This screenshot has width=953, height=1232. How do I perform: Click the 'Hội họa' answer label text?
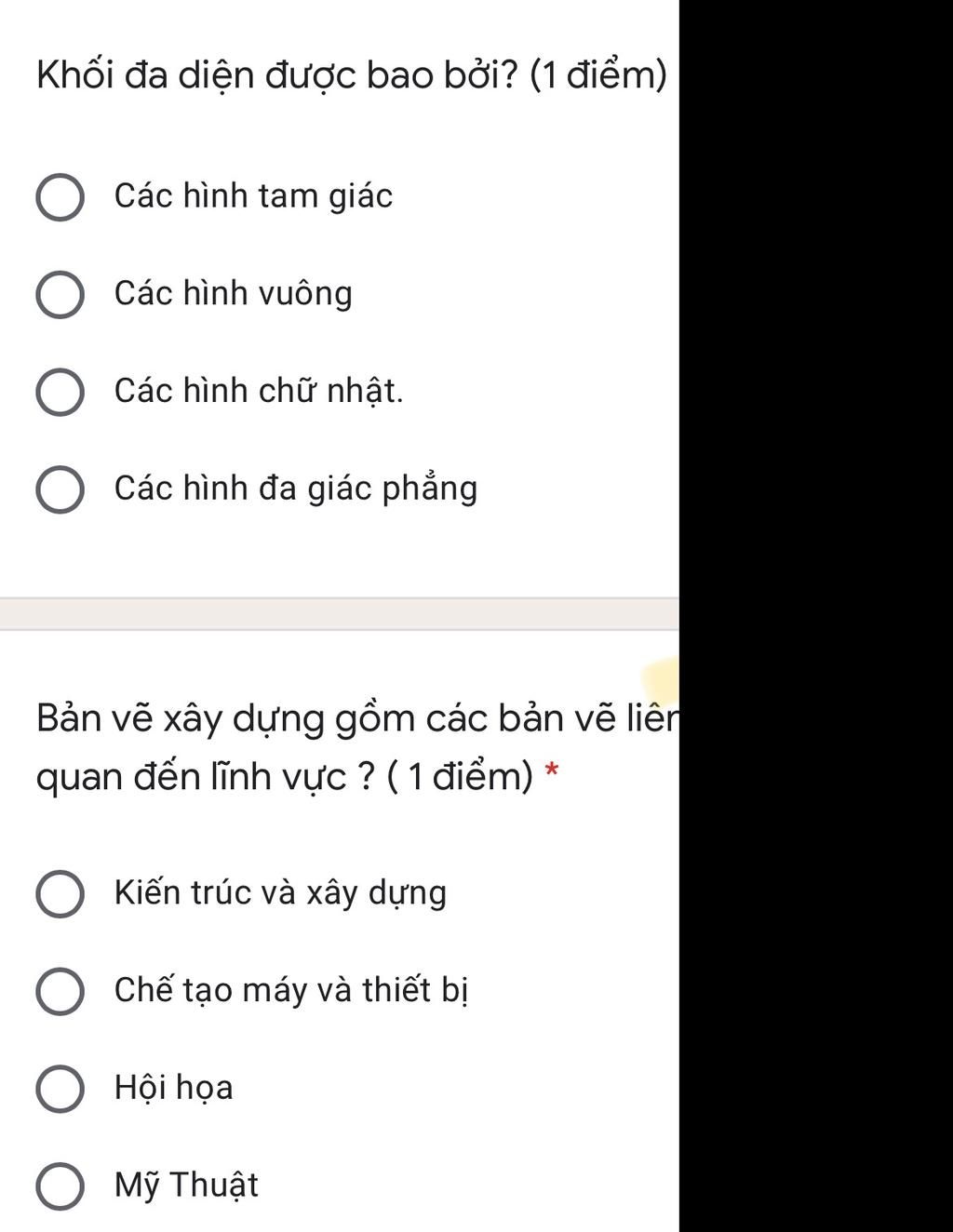[173, 1088]
